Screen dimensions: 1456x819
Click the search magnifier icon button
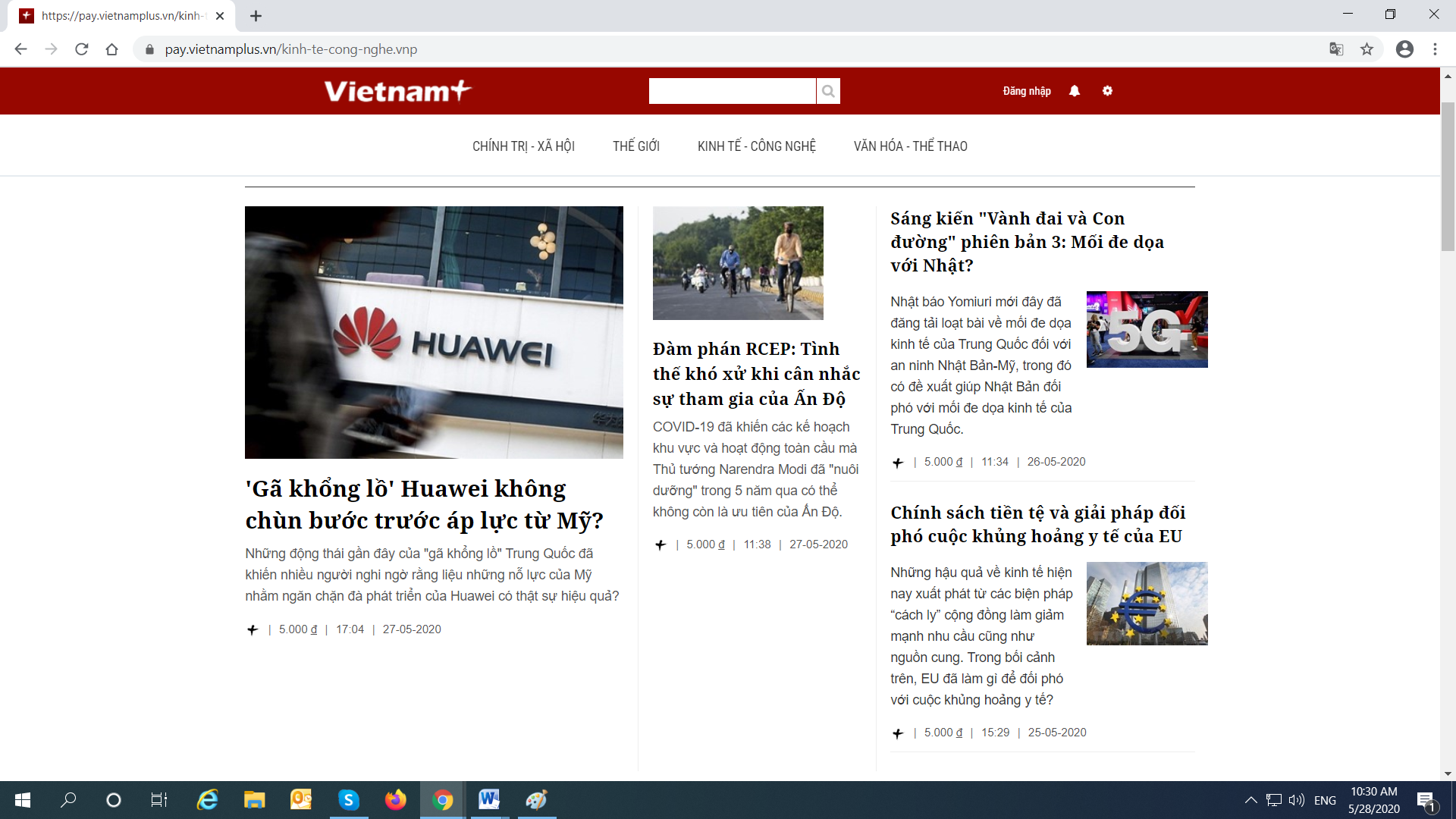pos(828,91)
